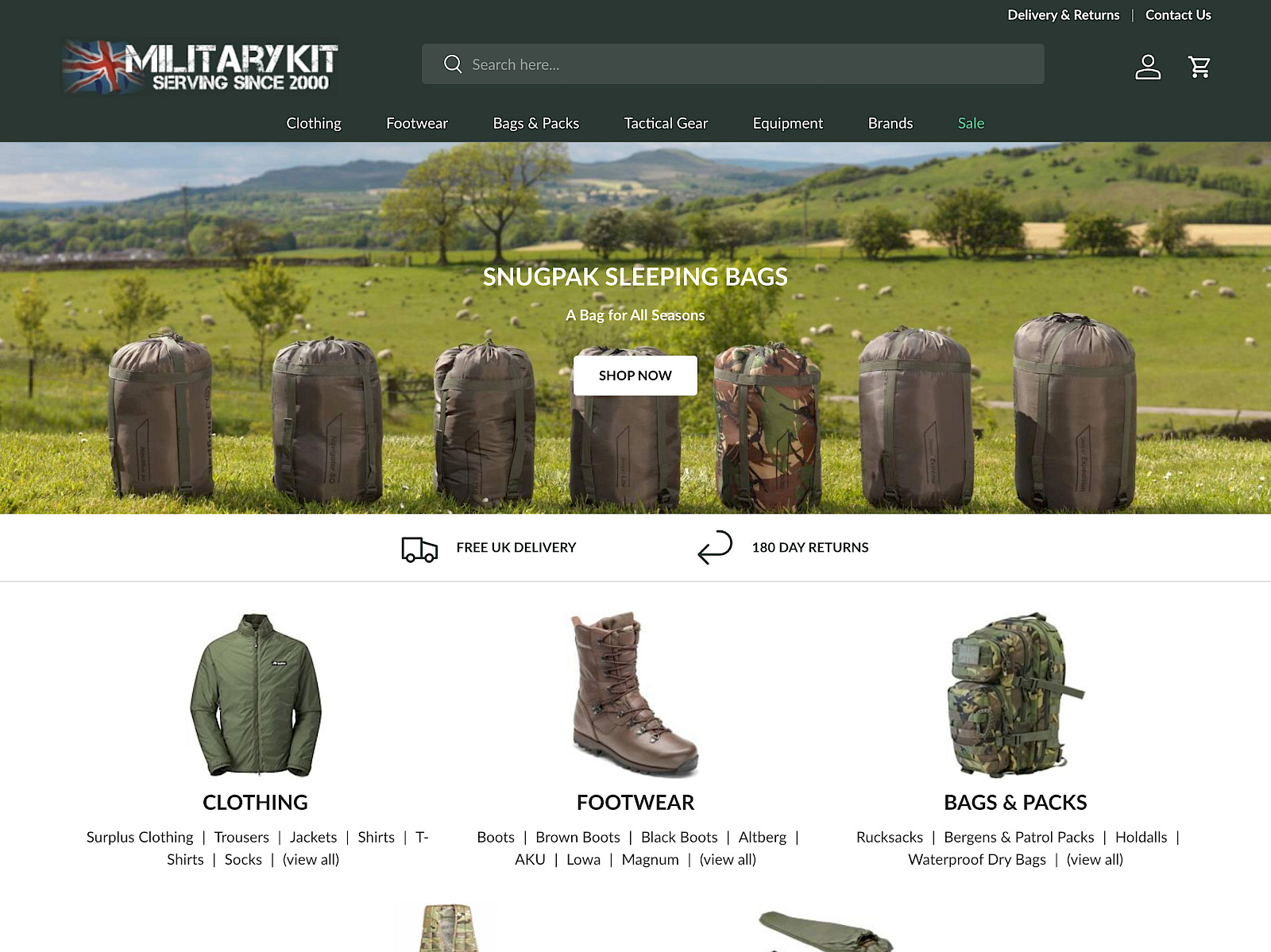
Task: Select the search magnifier icon
Action: coord(453,64)
